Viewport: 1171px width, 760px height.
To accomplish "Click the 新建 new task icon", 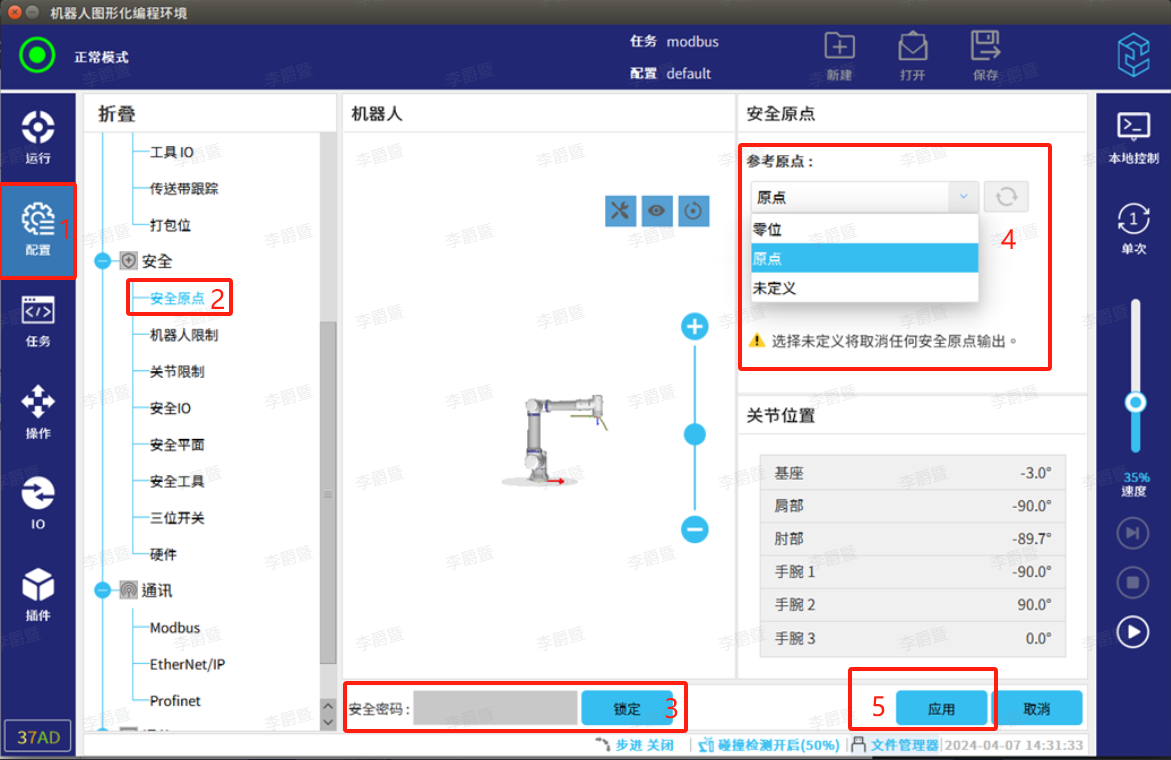I will pyautogui.click(x=839, y=54).
